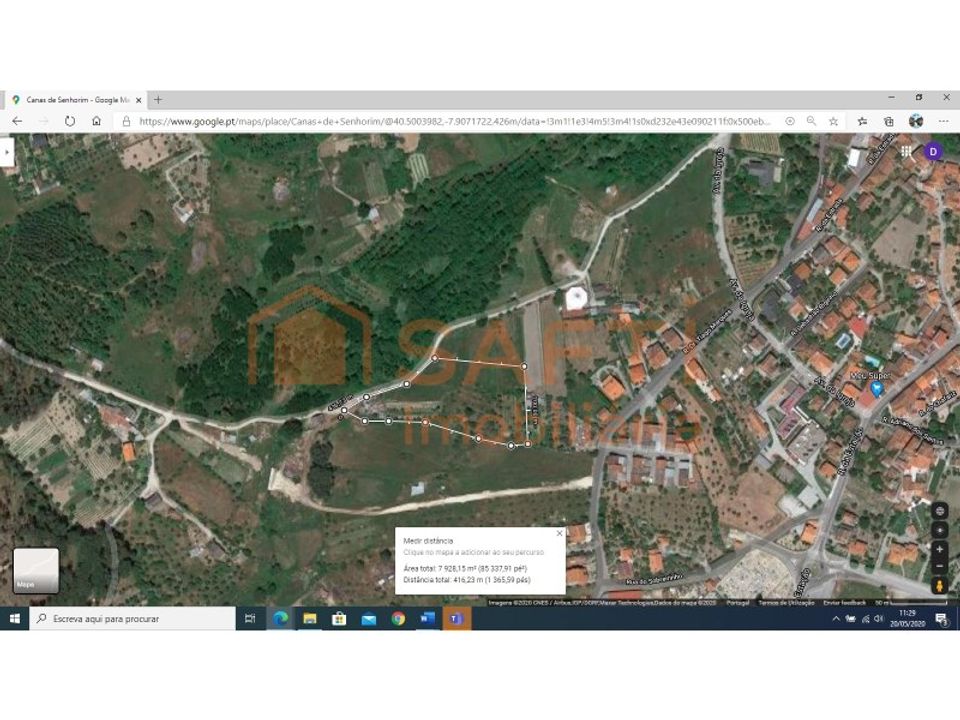Close the Canas de Senhorim tab
Image resolution: width=960 pixels, height=720 pixels.
139,100
